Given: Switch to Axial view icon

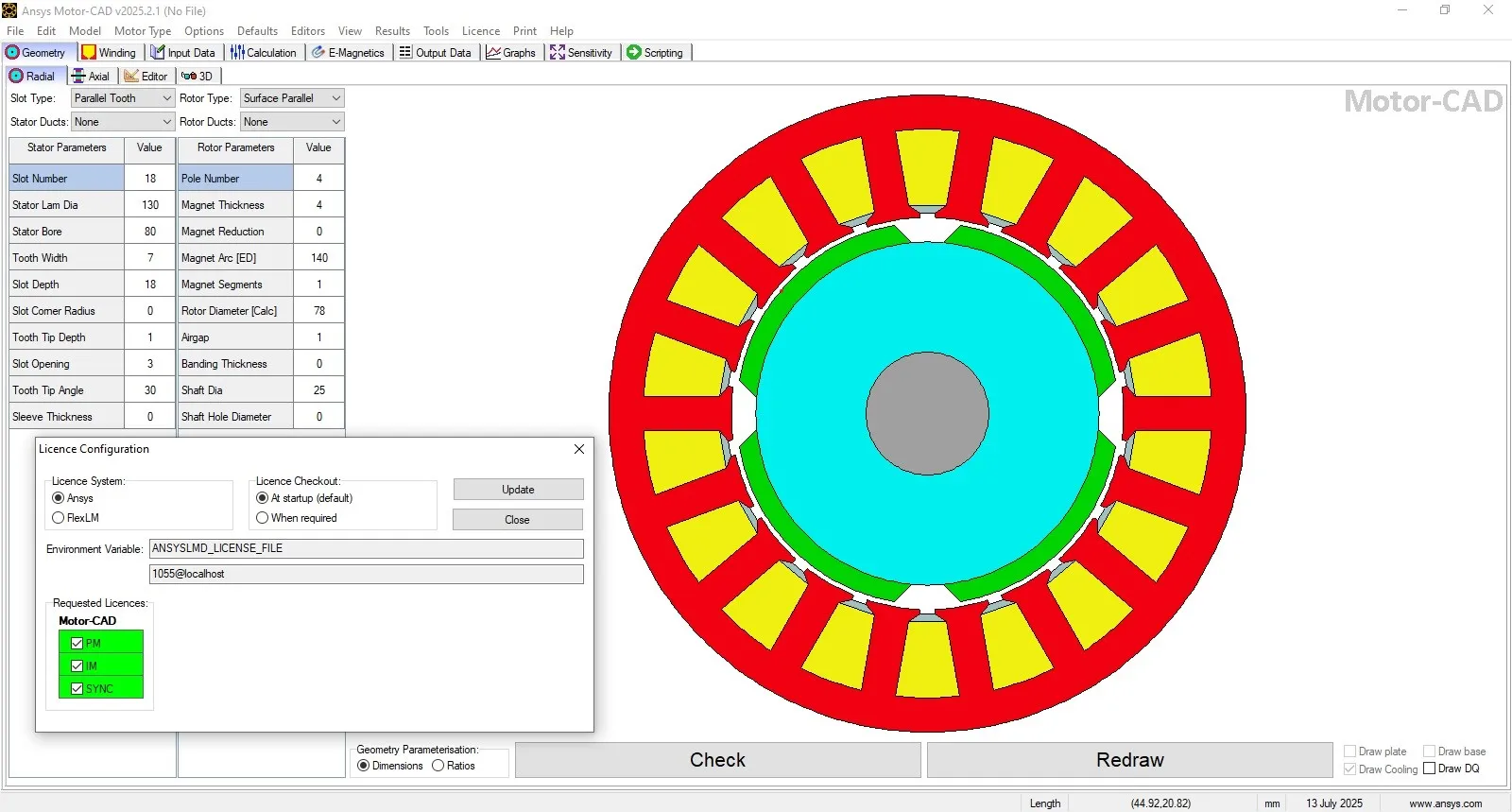Looking at the screenshot, I should click(78, 77).
